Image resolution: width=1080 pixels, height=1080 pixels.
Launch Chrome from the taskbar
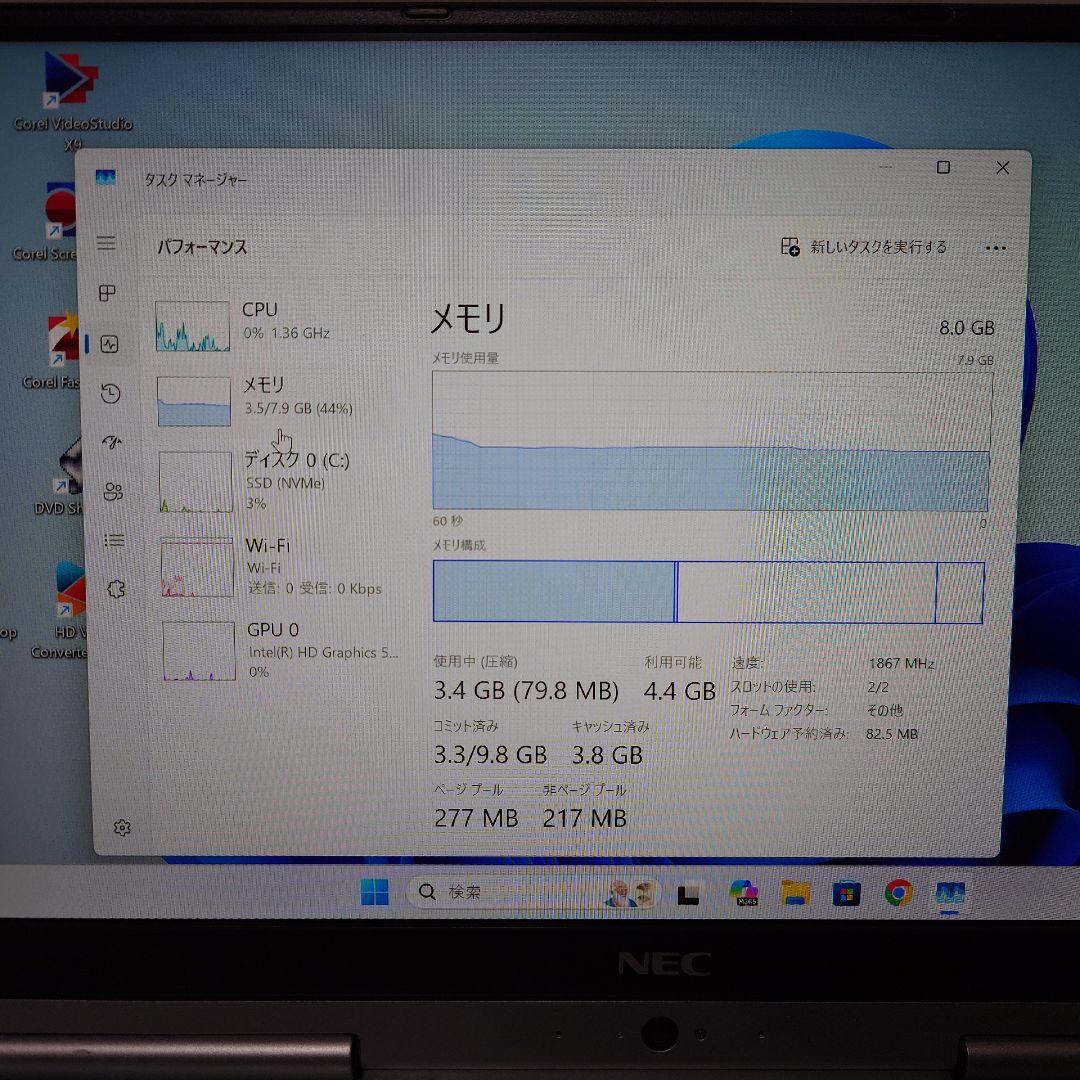click(x=898, y=892)
